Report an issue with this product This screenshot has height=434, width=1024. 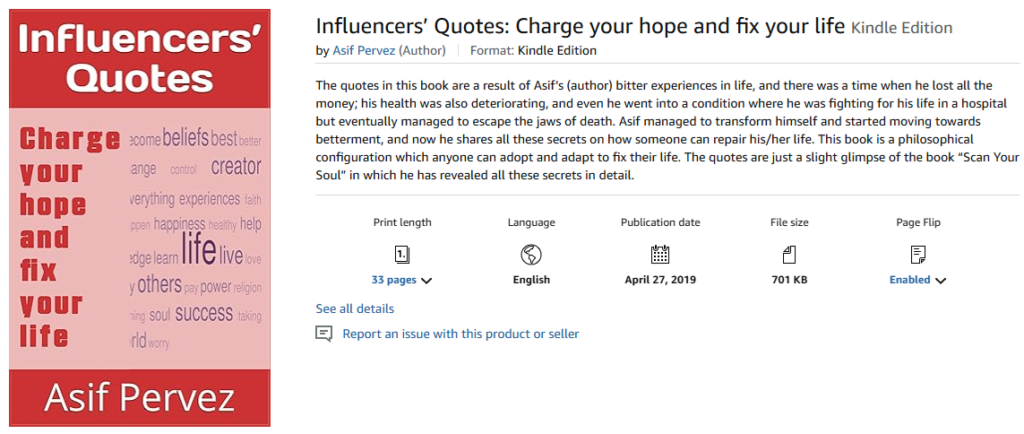[461, 333]
